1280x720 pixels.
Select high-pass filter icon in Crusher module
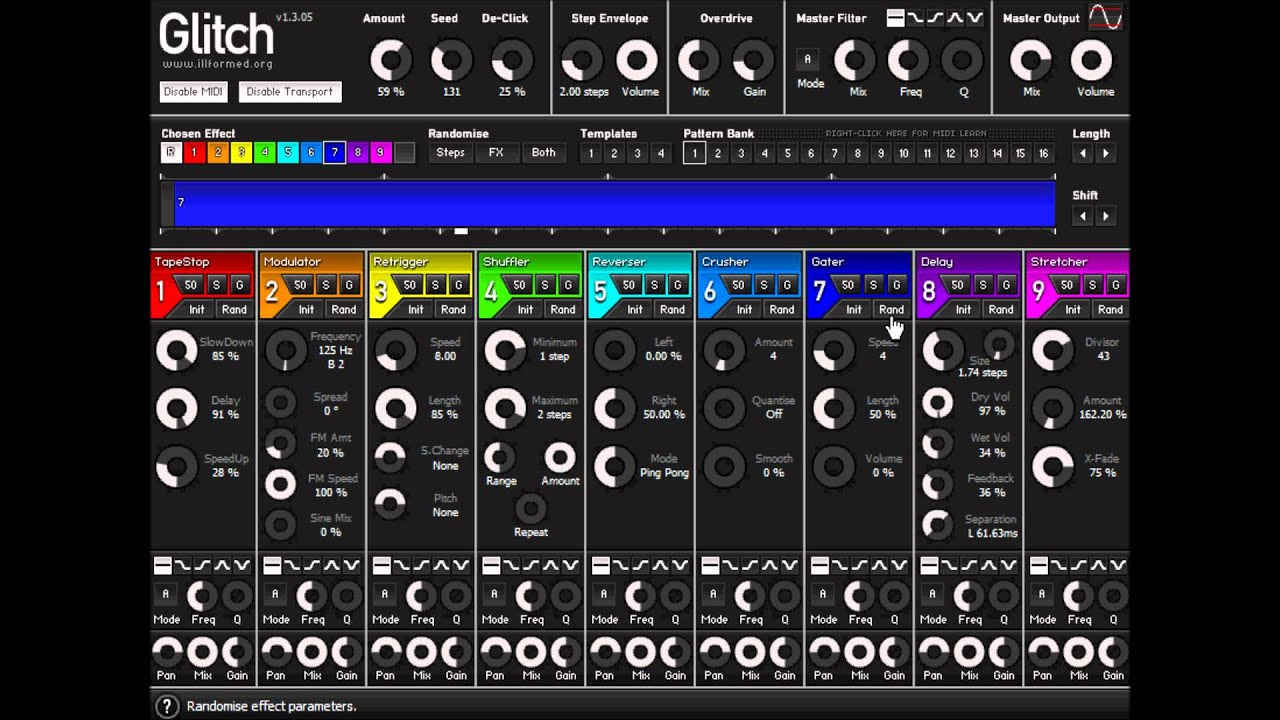pyautogui.click(x=750, y=566)
